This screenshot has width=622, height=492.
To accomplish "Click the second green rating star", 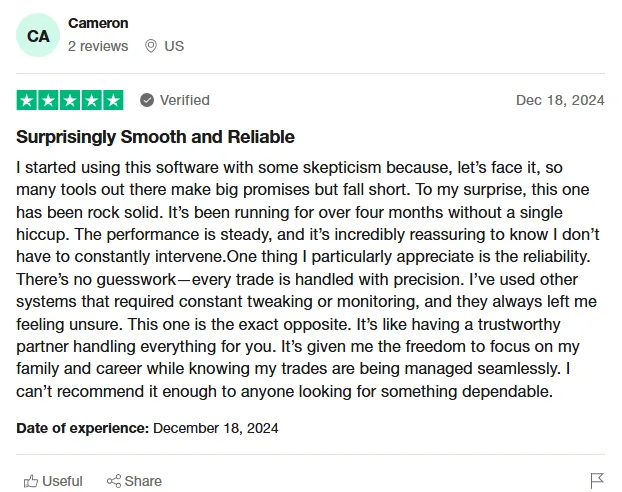I will tap(48, 100).
